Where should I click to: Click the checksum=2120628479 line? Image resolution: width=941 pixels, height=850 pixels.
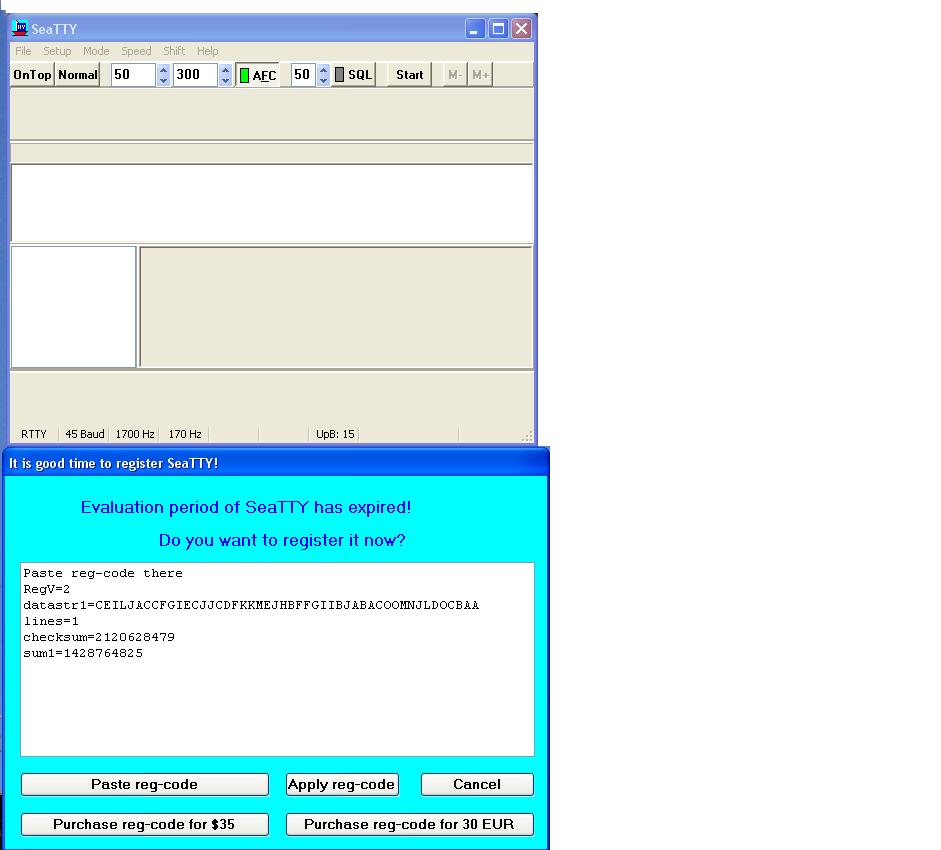click(x=99, y=637)
